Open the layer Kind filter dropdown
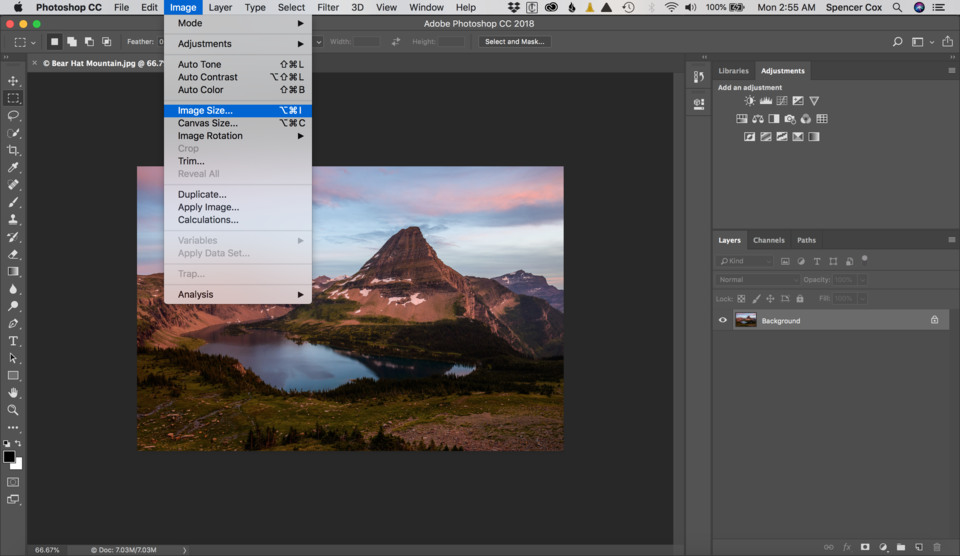 (746, 261)
